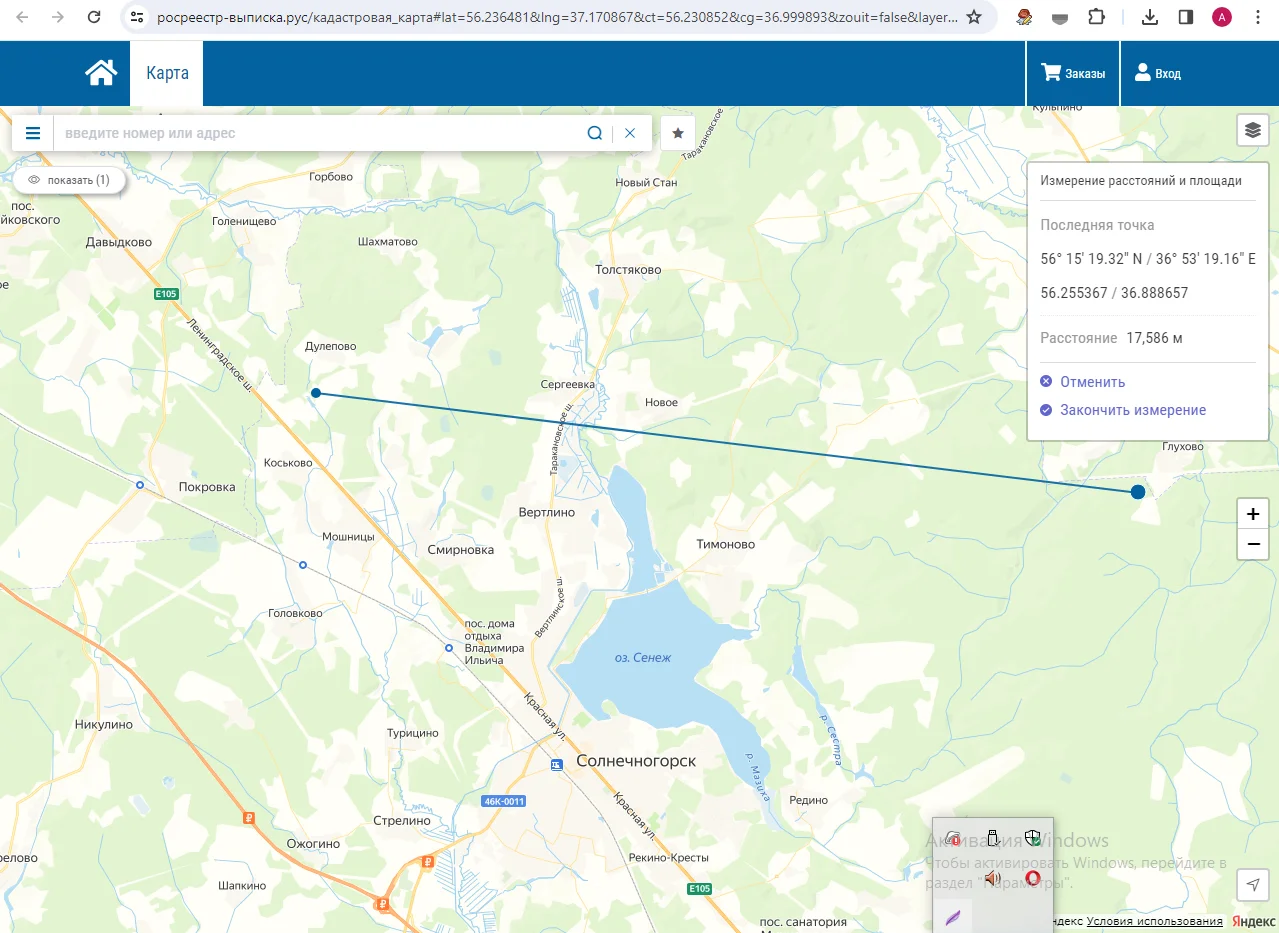Select the station marker near Владимира Ильича
1279x933 pixels.
(449, 648)
